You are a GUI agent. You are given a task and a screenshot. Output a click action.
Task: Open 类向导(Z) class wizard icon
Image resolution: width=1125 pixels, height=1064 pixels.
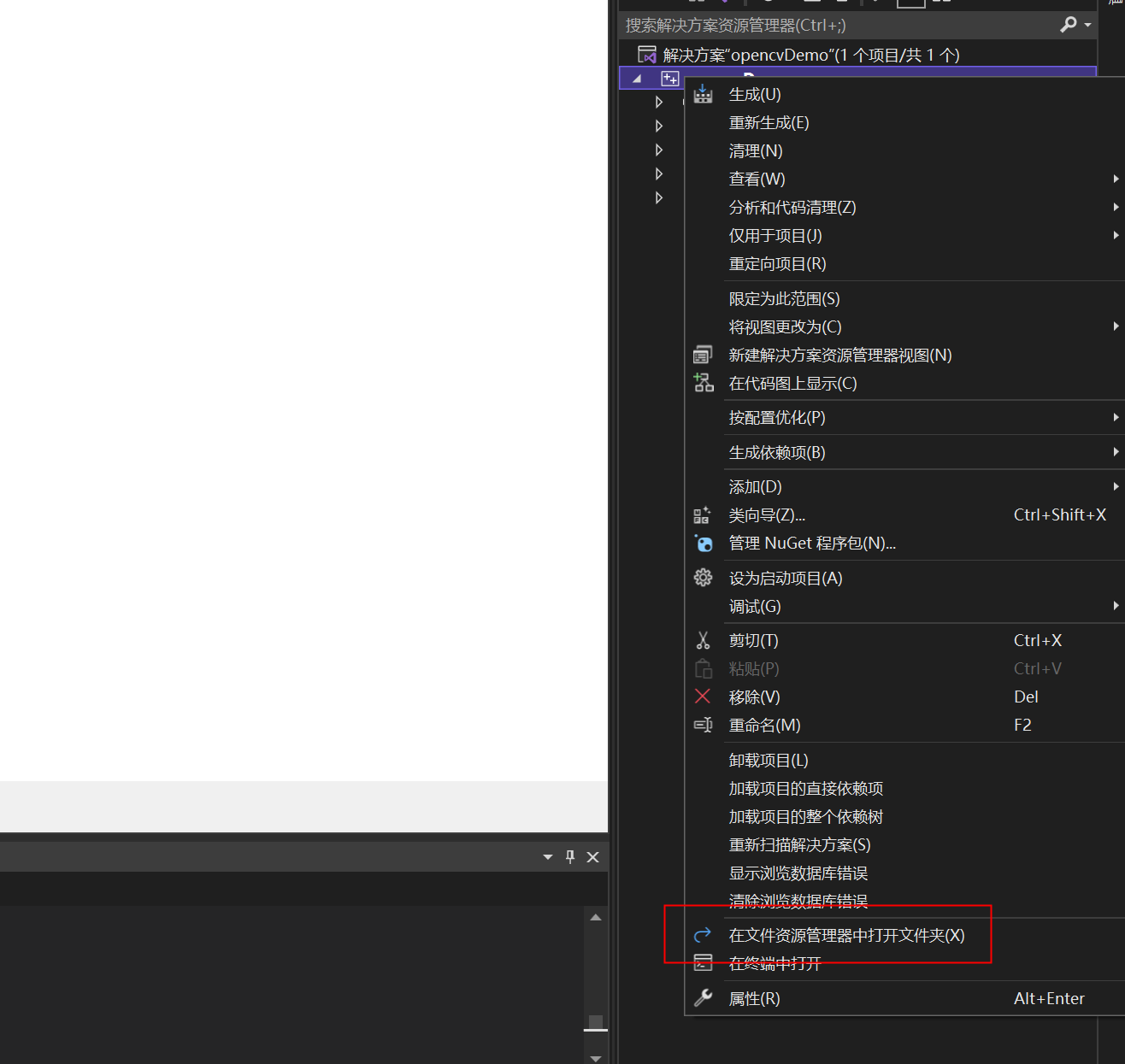(703, 514)
